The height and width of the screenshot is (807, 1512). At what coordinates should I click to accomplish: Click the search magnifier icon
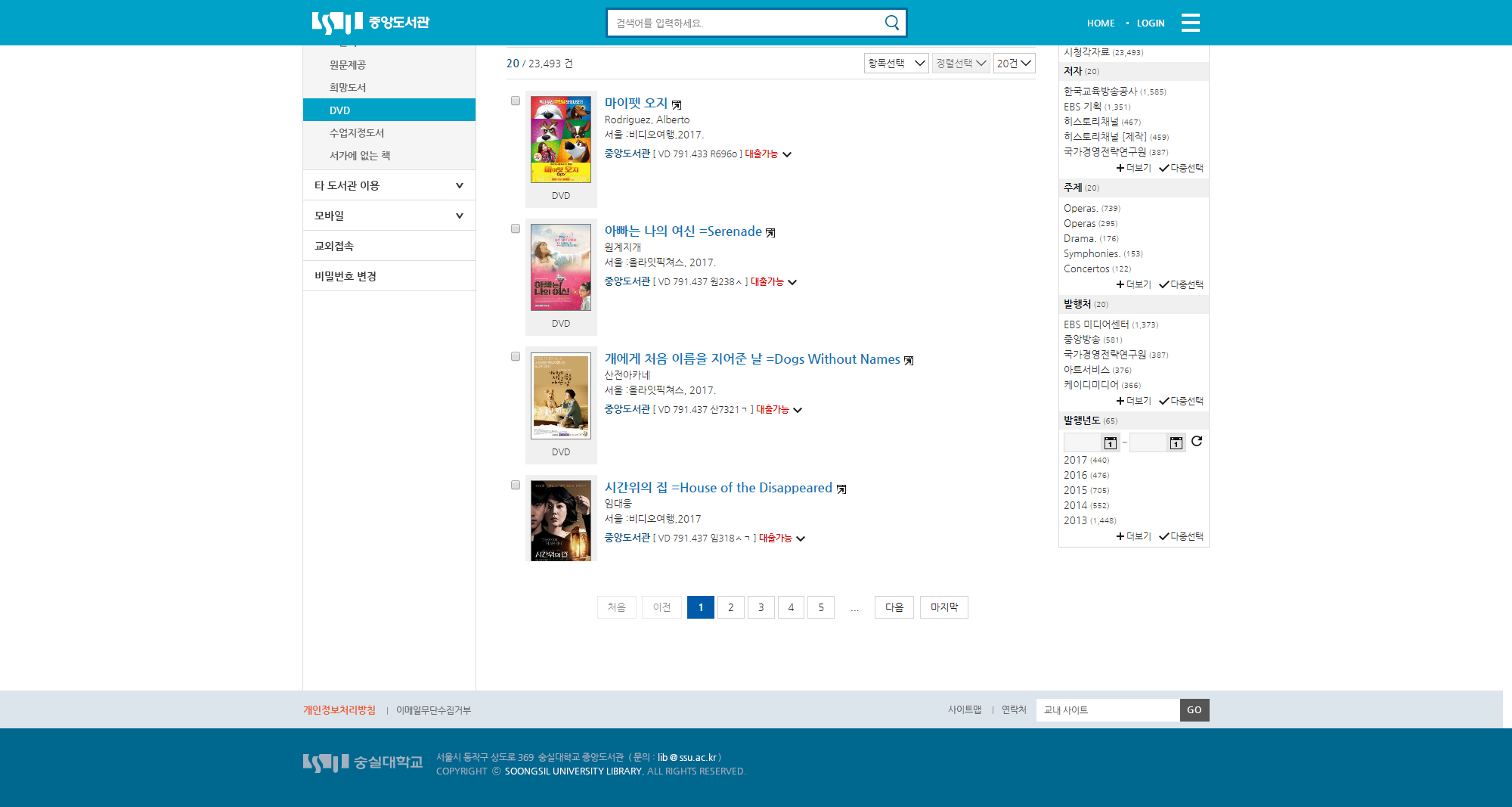pos(892,23)
